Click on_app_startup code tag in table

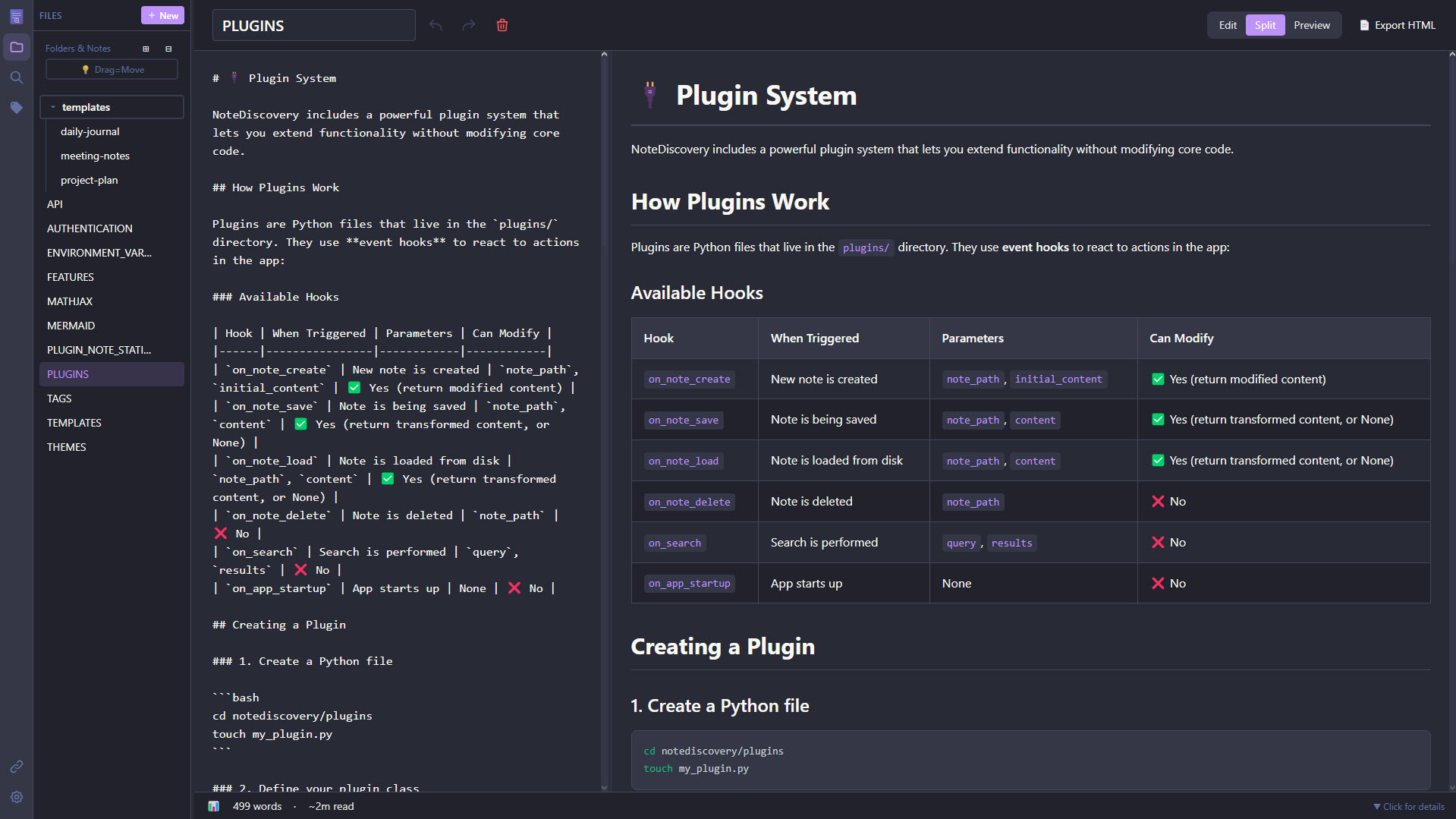(690, 584)
